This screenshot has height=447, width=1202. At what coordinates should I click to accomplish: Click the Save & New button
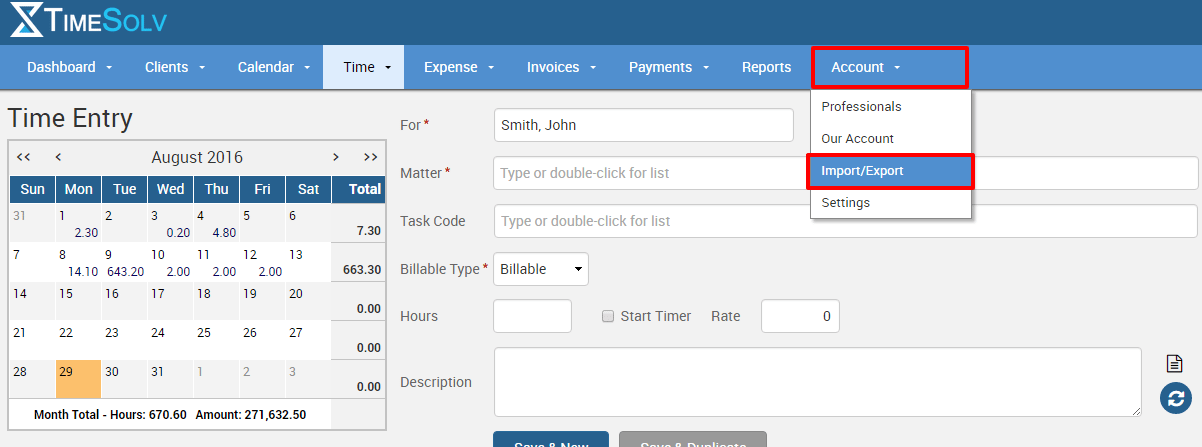pyautogui.click(x=550, y=440)
